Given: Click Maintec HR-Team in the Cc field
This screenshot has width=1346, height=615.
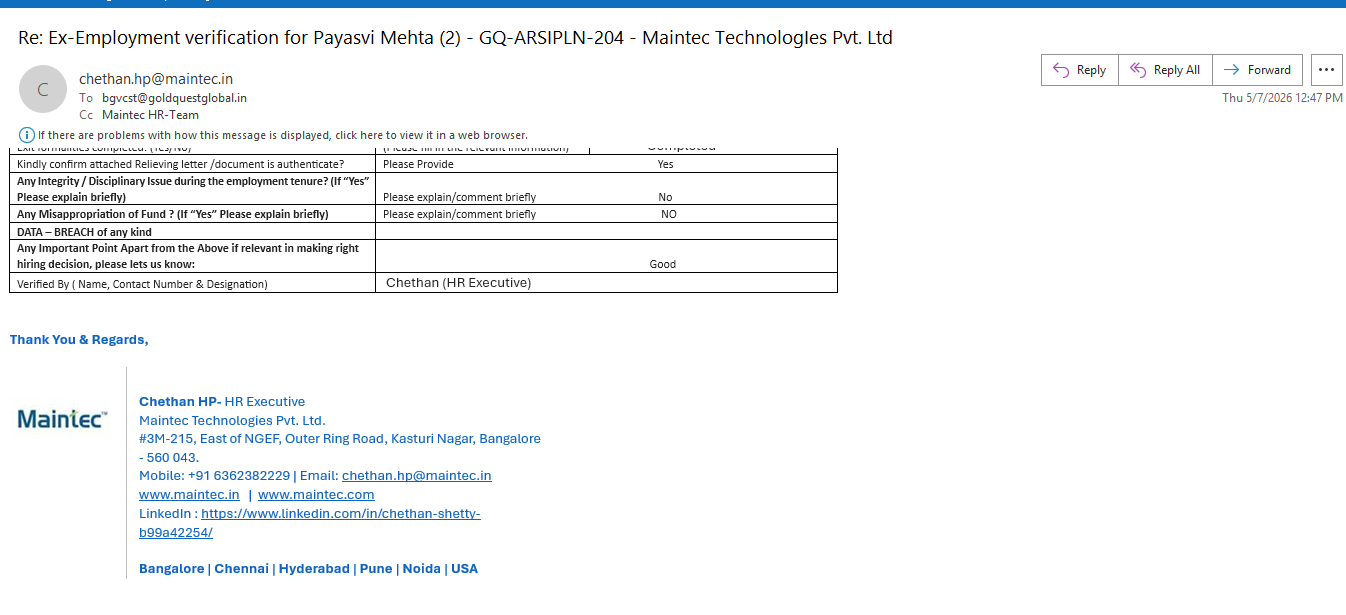Looking at the screenshot, I should 150,115.
